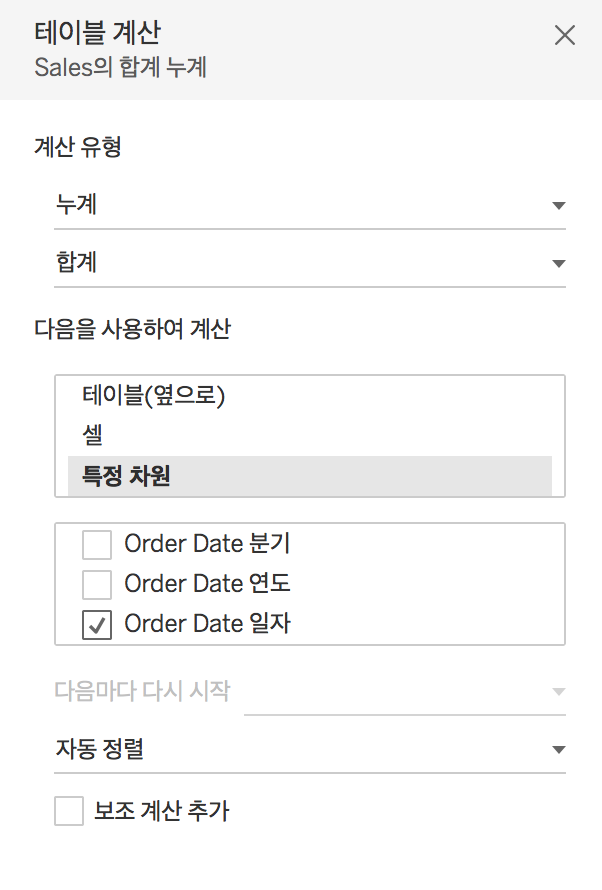The width and height of the screenshot is (602, 890).
Task: Click the arrow beside 누계
Action: [x=558, y=206]
